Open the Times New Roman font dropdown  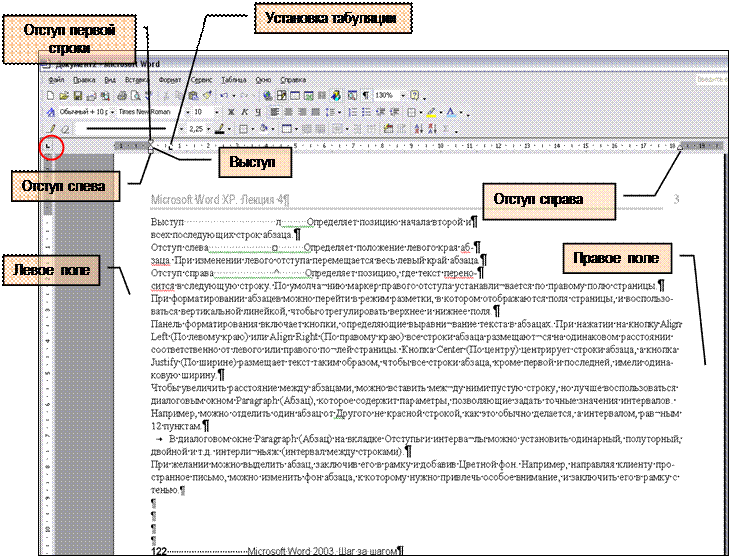pos(187,113)
